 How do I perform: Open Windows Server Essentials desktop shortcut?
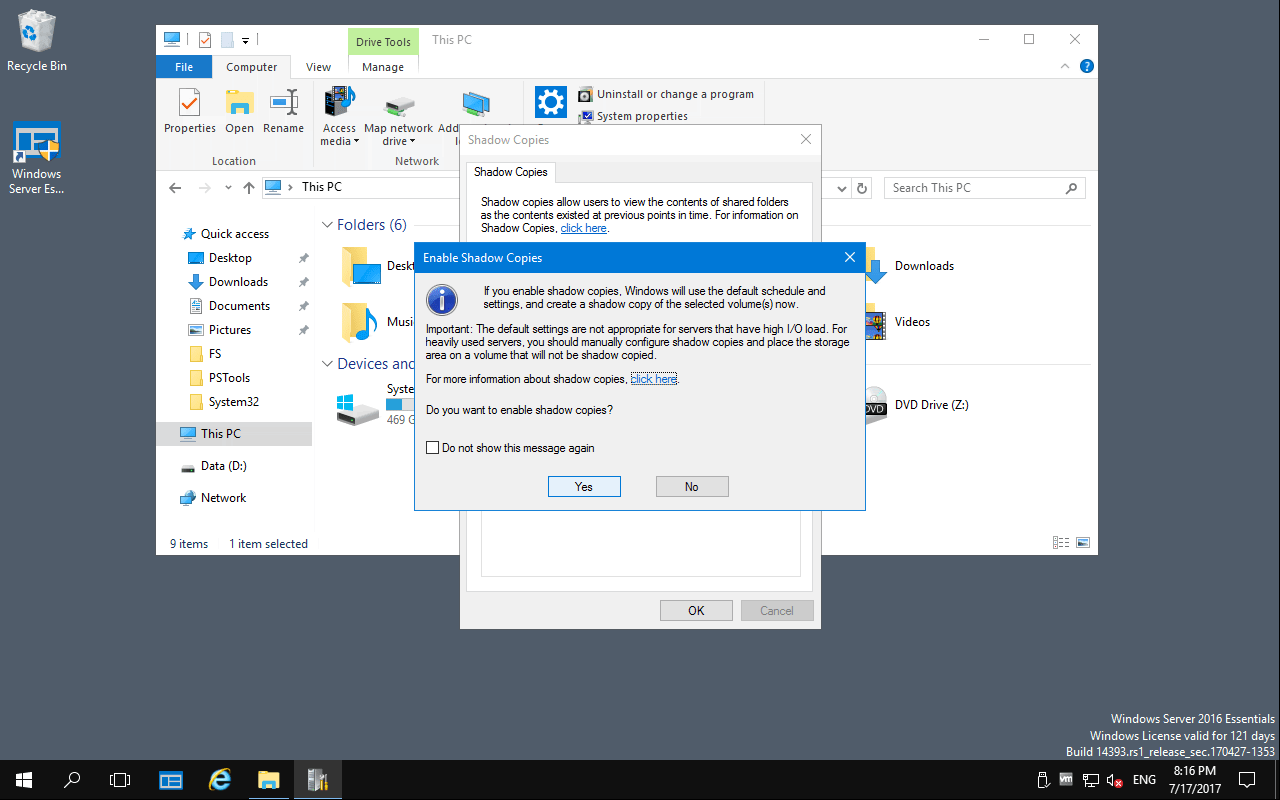[37, 159]
